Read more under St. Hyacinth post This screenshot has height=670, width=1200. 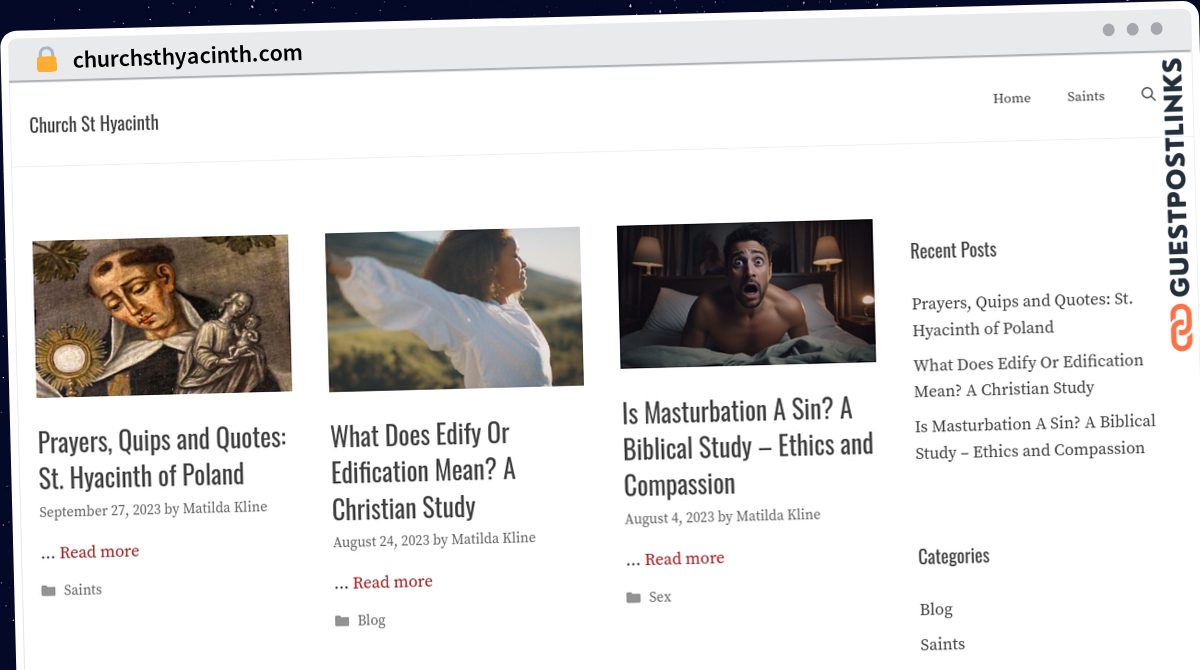pyautogui.click(x=99, y=552)
